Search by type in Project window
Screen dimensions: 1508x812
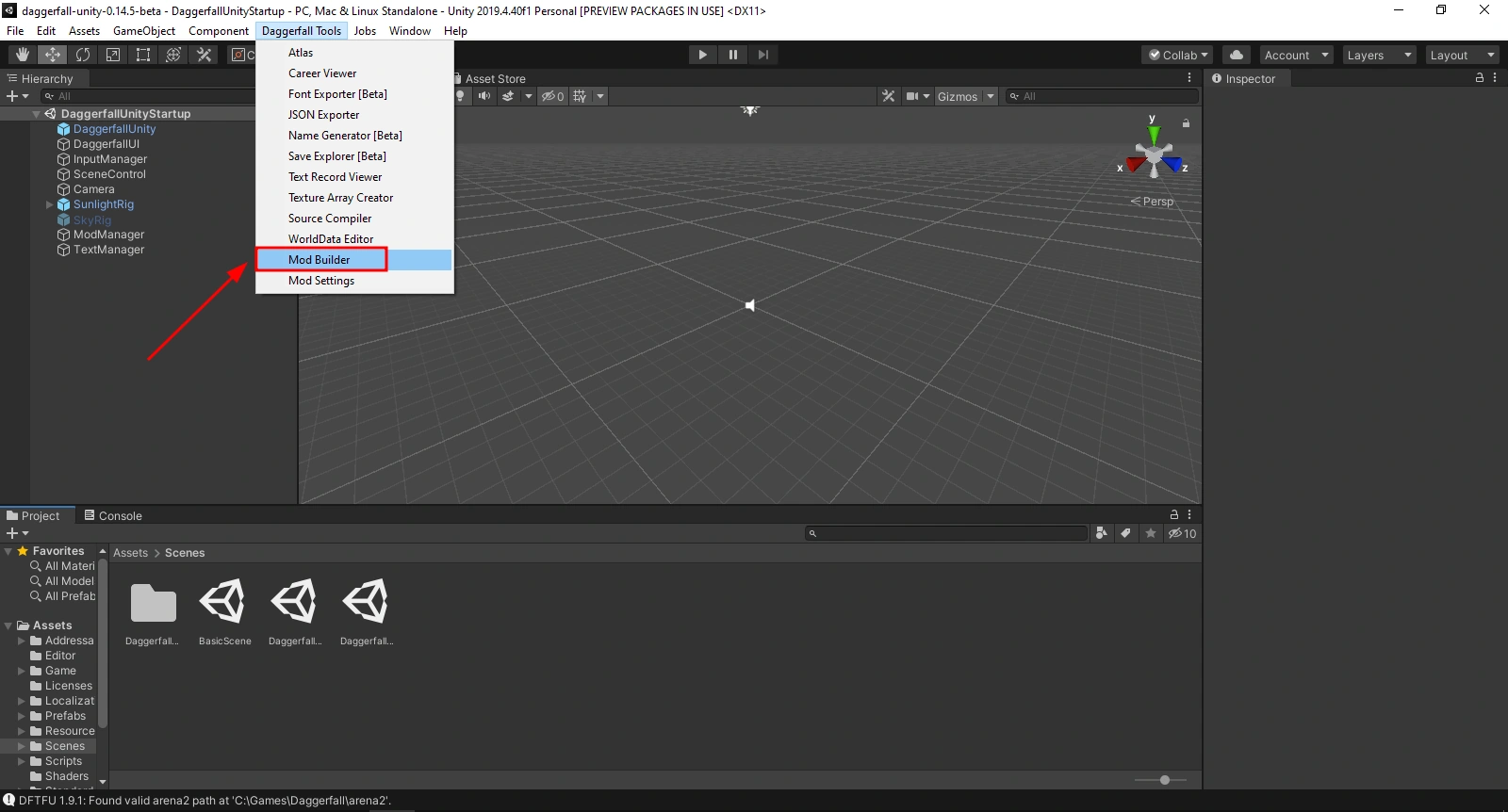[1101, 533]
